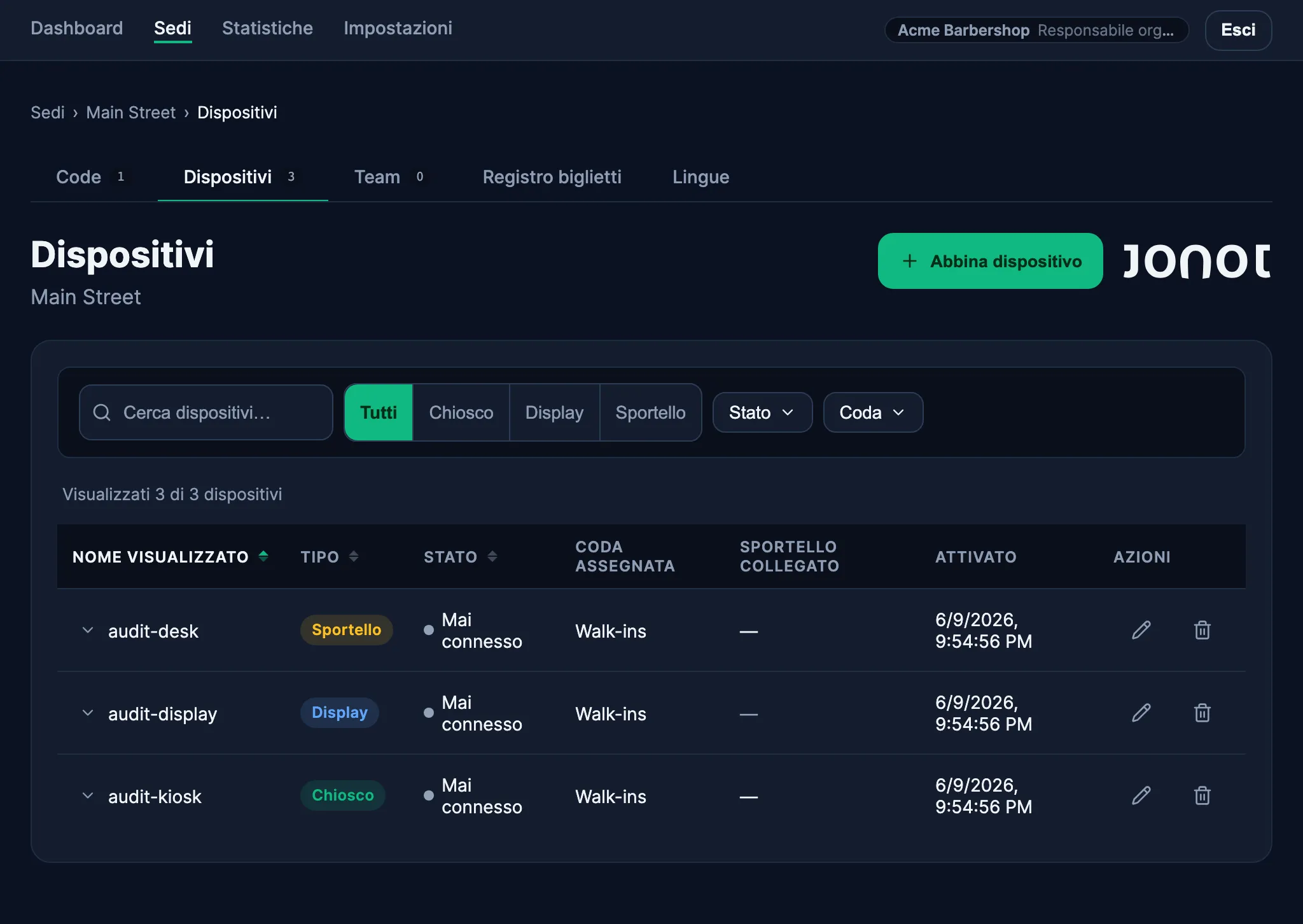Sort by Tipo column
Screen dimensions: 1303x924
[330, 557]
